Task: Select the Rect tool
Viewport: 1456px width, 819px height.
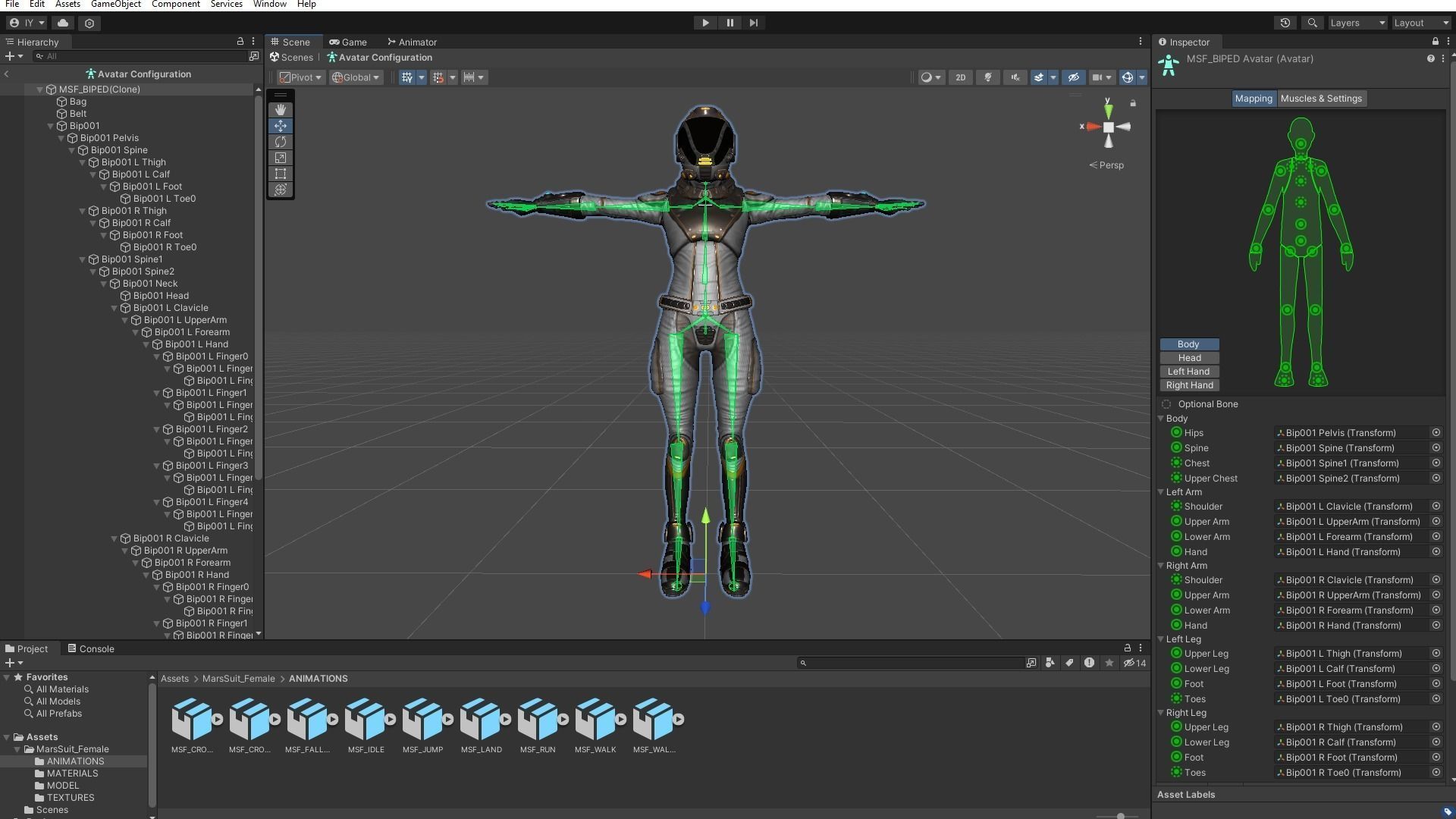Action: [x=281, y=174]
